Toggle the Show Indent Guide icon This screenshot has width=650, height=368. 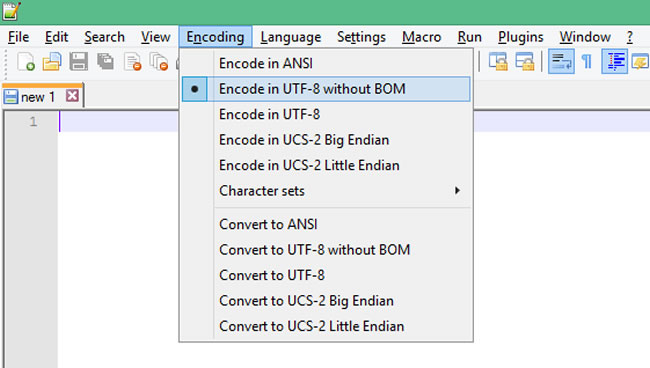point(614,61)
